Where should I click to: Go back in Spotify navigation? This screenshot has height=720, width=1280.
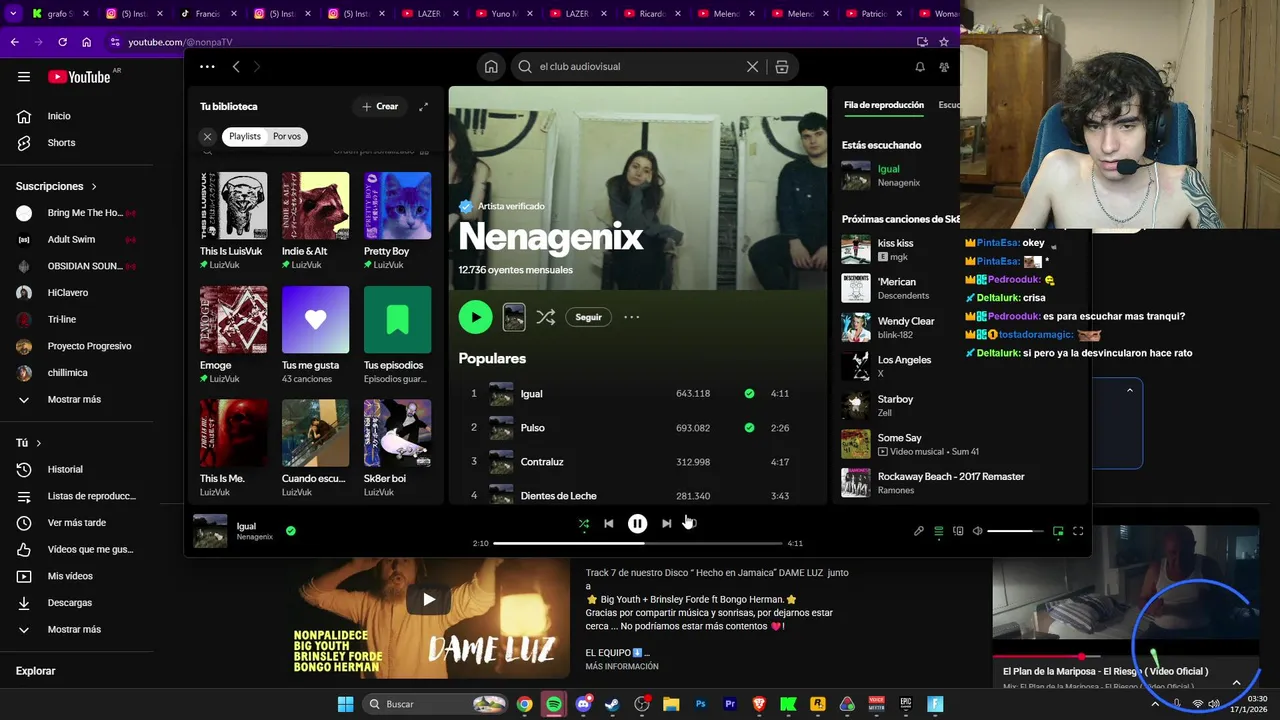click(236, 67)
